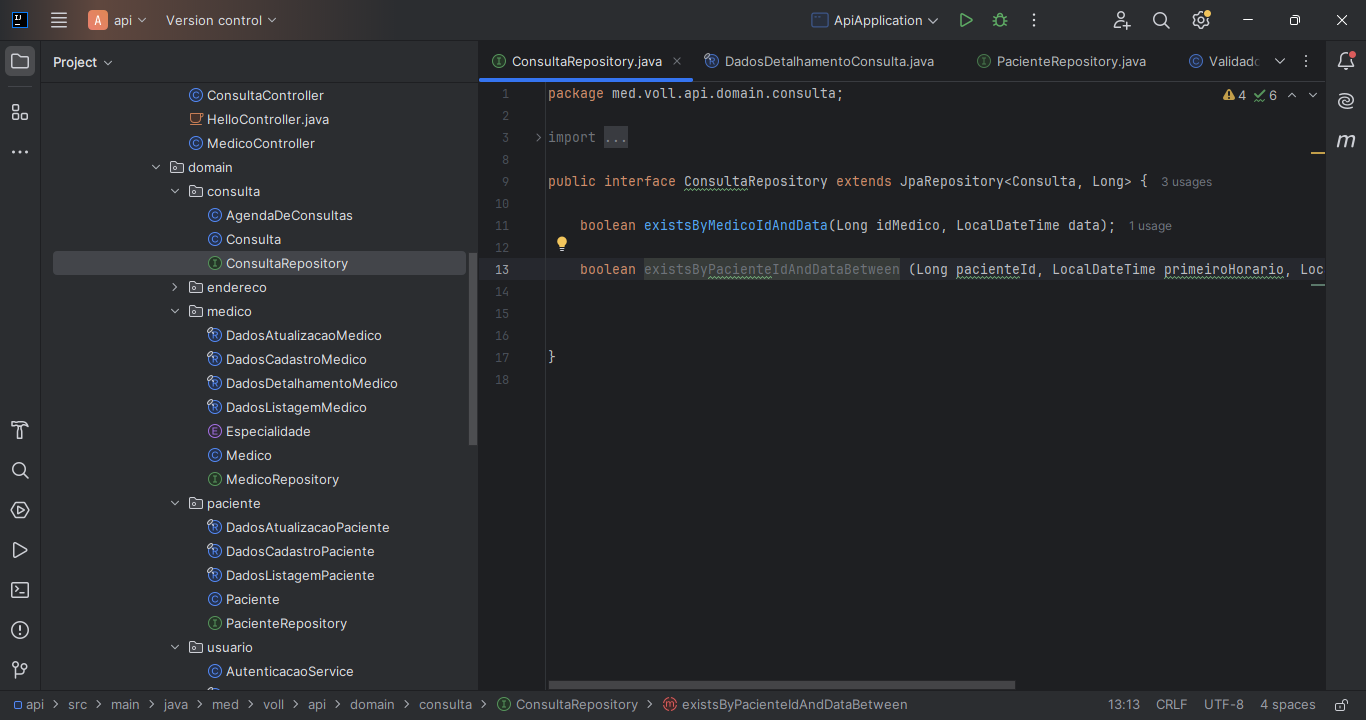Open the Build hammer tool window
The image size is (1366, 720).
click(x=20, y=430)
